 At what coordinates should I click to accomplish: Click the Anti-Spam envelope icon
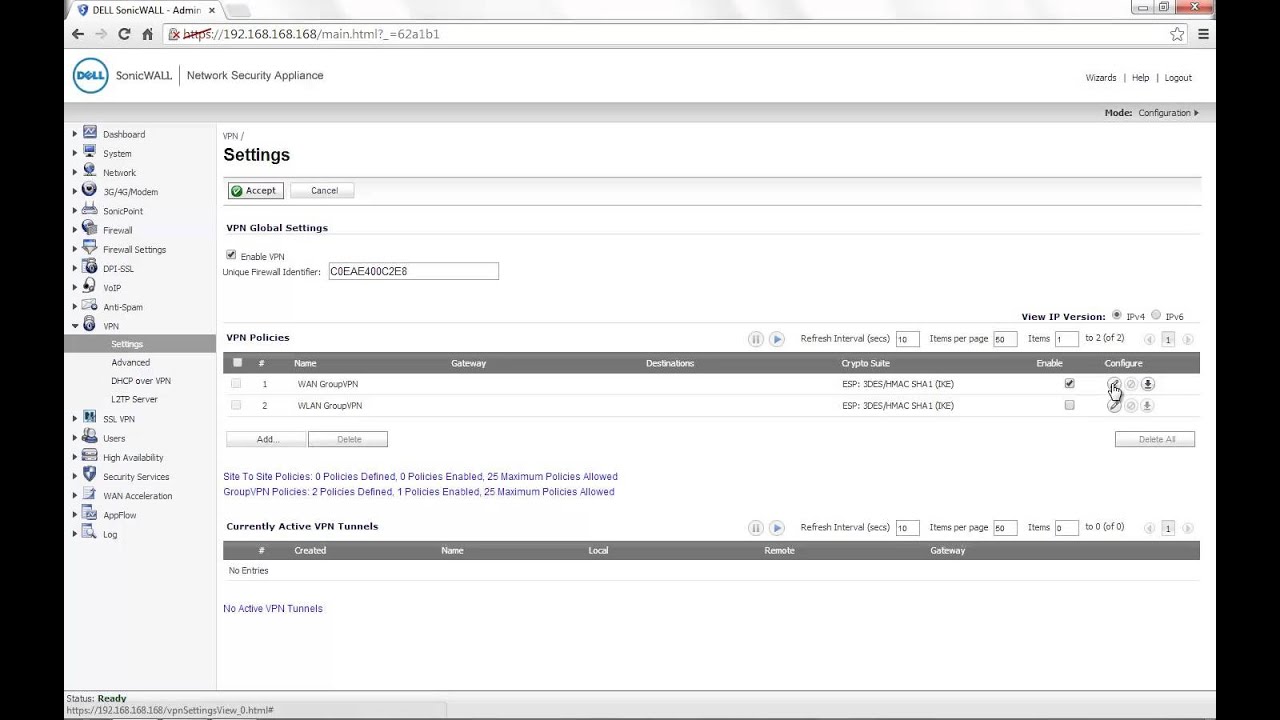click(90, 306)
